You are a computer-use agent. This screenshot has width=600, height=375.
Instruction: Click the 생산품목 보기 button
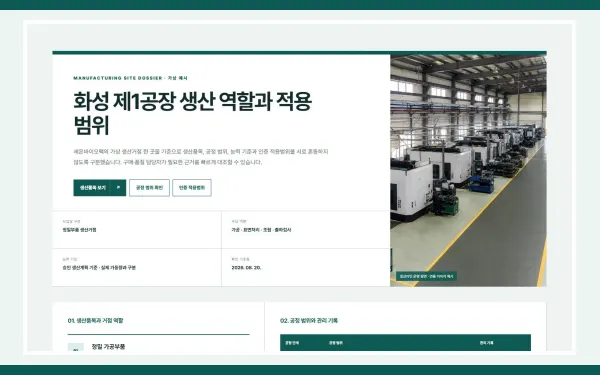[x=99, y=188]
